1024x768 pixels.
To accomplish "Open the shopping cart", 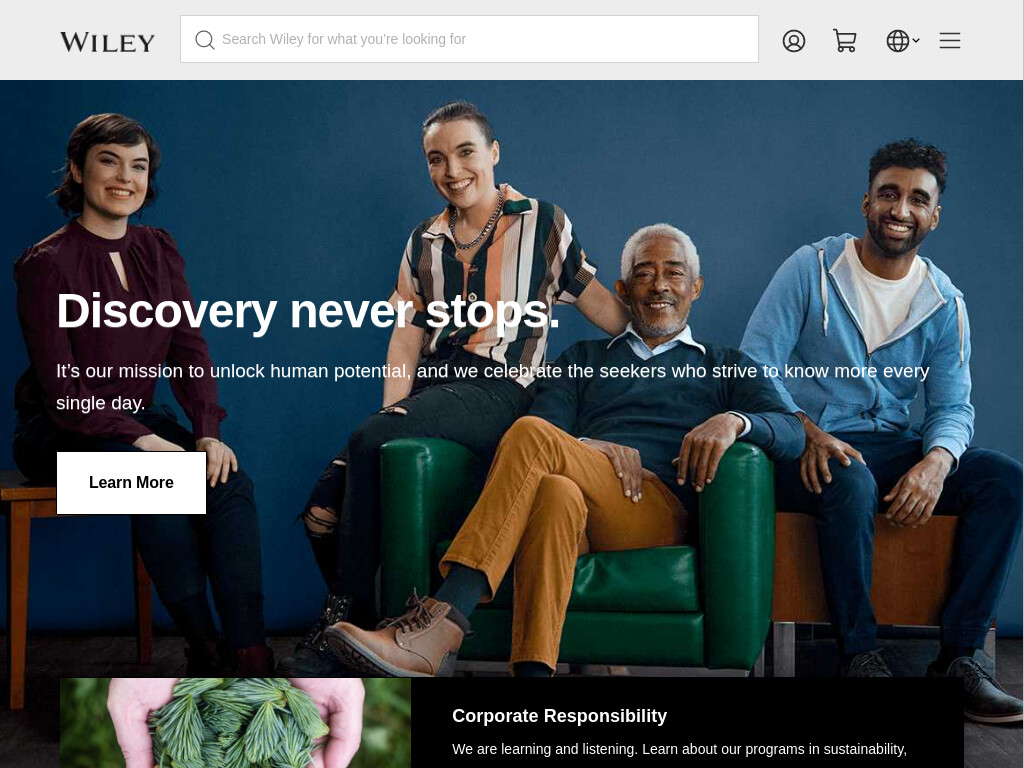I will [844, 40].
